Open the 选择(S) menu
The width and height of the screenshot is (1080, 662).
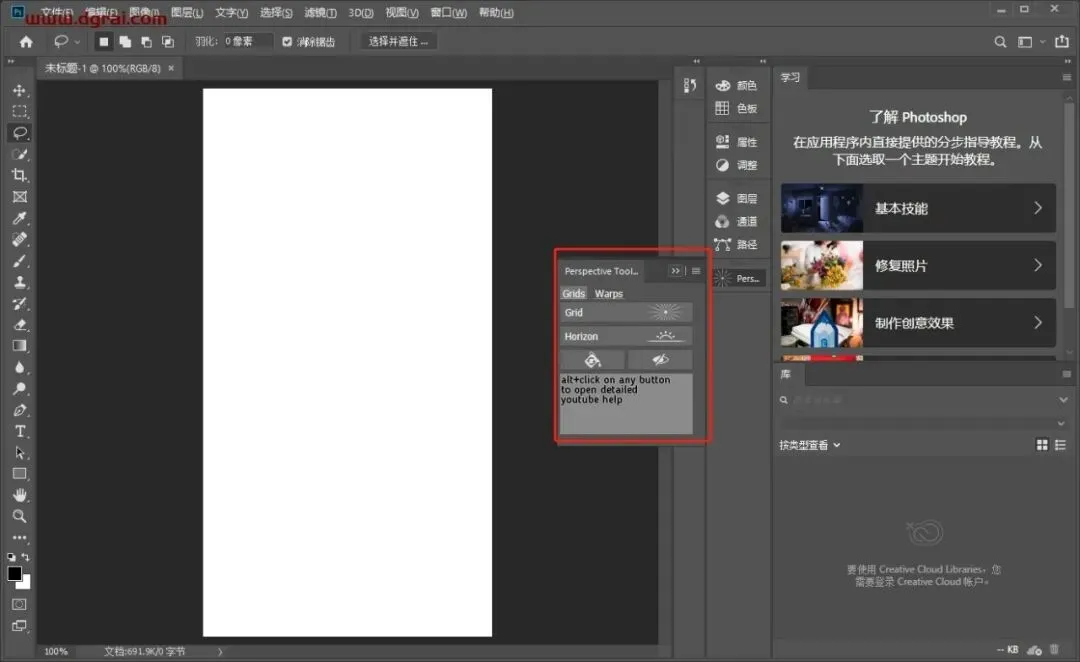(x=276, y=12)
